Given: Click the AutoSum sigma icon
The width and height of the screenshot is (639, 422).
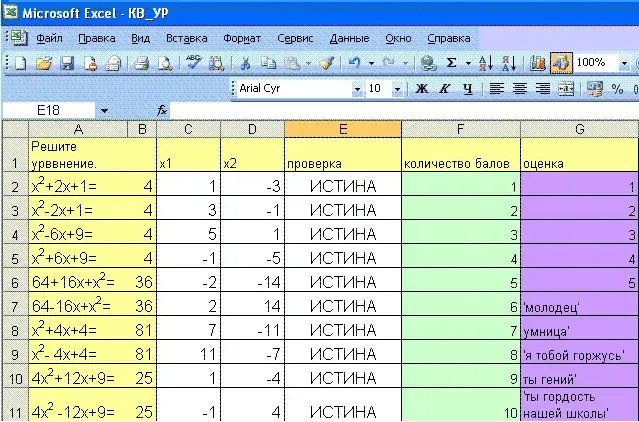Looking at the screenshot, I should 452,63.
